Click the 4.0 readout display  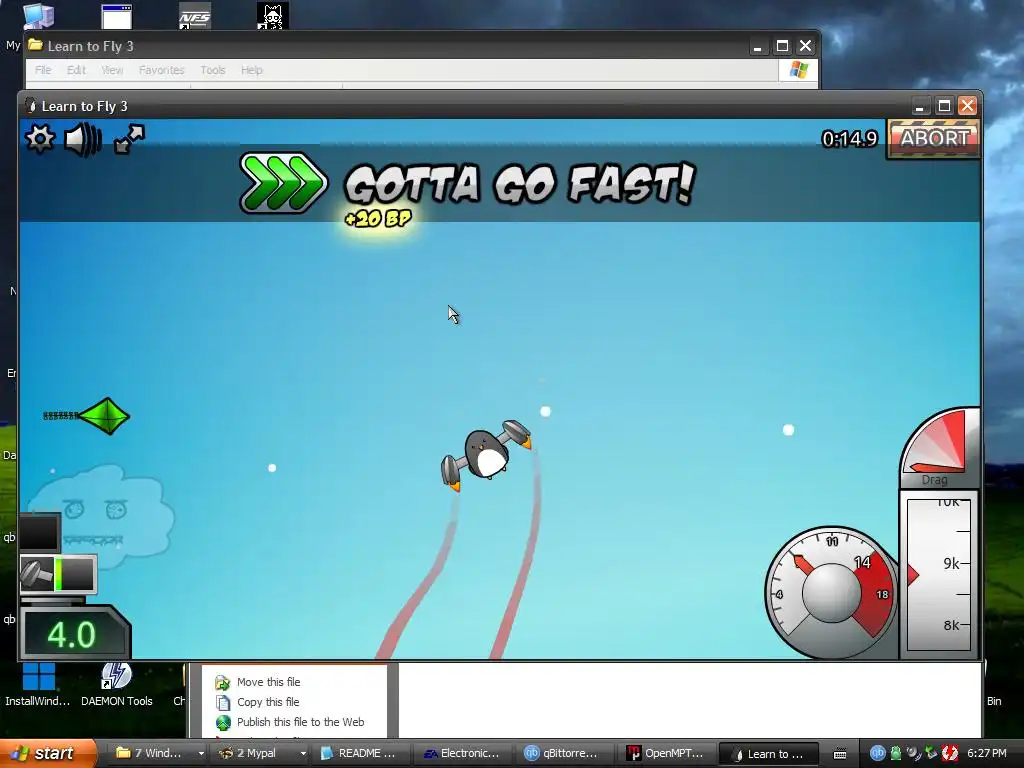click(x=72, y=634)
